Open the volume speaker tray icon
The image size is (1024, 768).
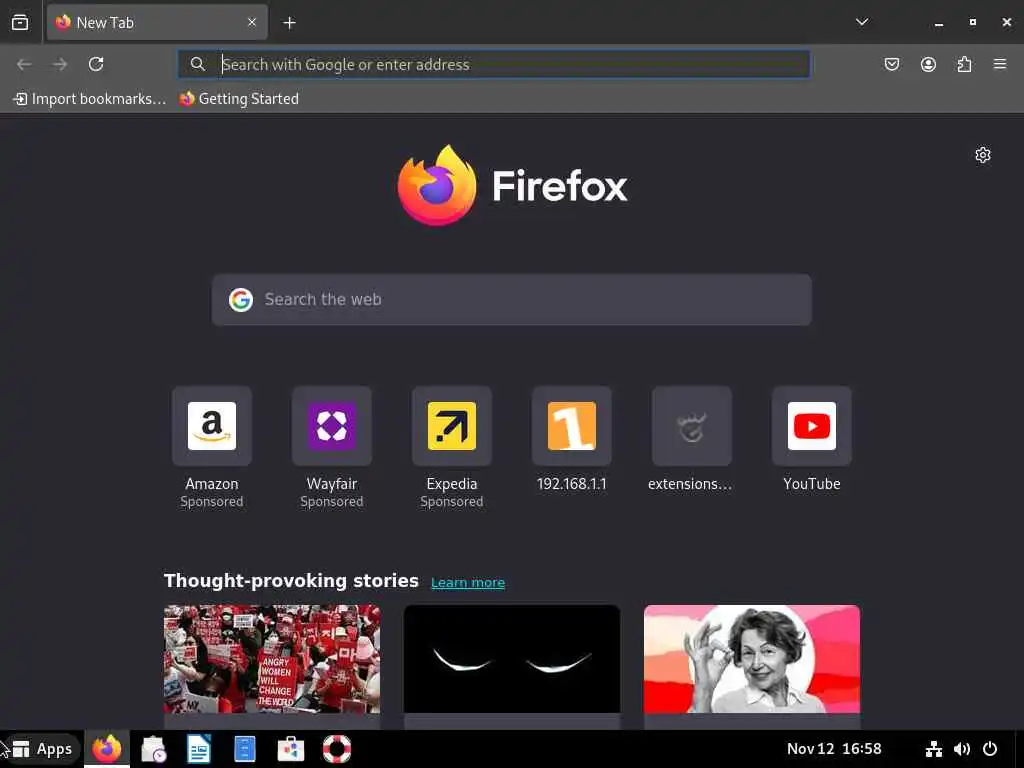click(961, 748)
